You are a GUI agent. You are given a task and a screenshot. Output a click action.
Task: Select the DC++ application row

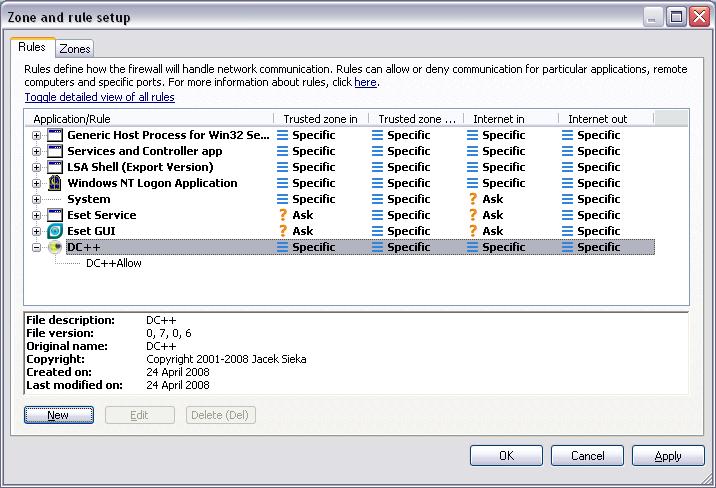point(360,247)
